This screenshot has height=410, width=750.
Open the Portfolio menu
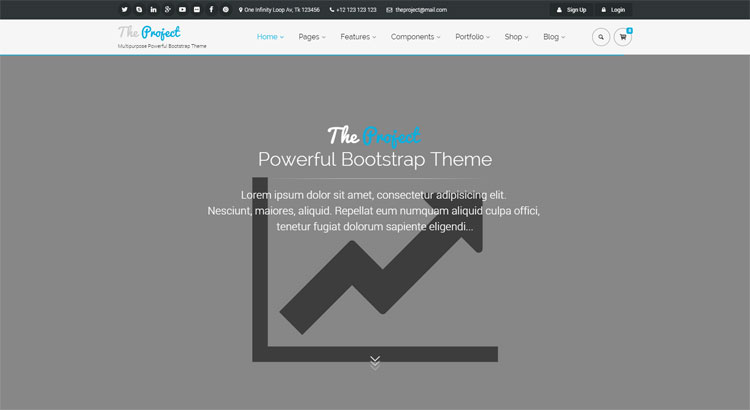coord(472,37)
